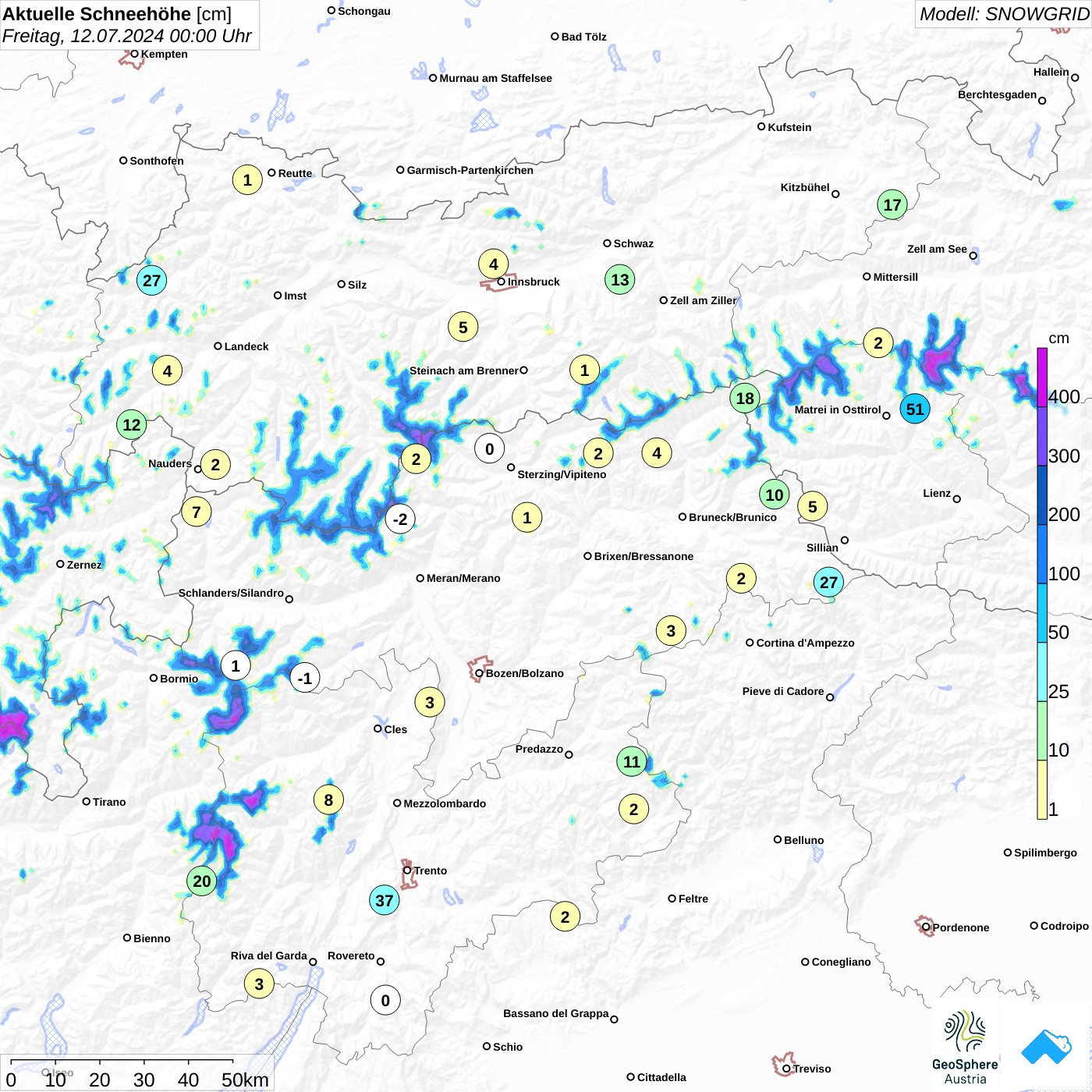Click the Cortina d'Ampezzo label
Screen dimensions: 1092x1092
pos(806,643)
